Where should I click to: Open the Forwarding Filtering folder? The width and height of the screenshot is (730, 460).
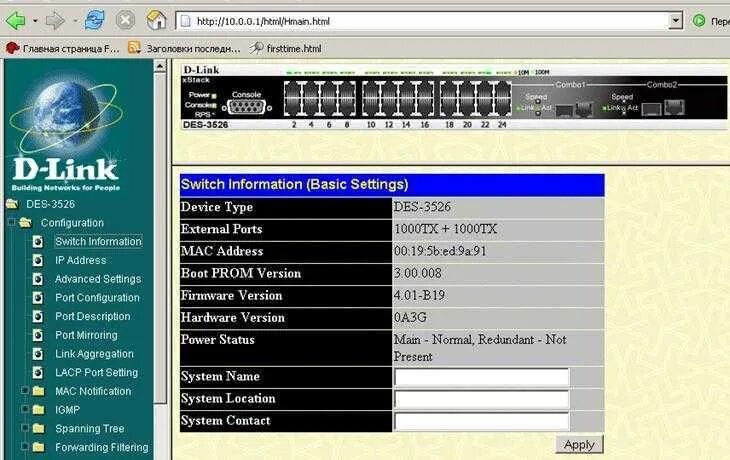pyautogui.click(x=101, y=447)
